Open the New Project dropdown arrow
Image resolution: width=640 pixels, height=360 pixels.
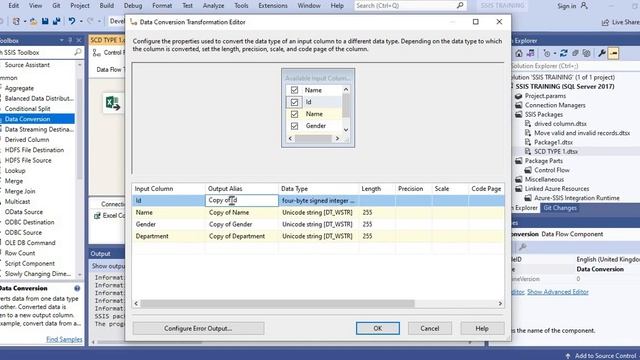point(24,21)
